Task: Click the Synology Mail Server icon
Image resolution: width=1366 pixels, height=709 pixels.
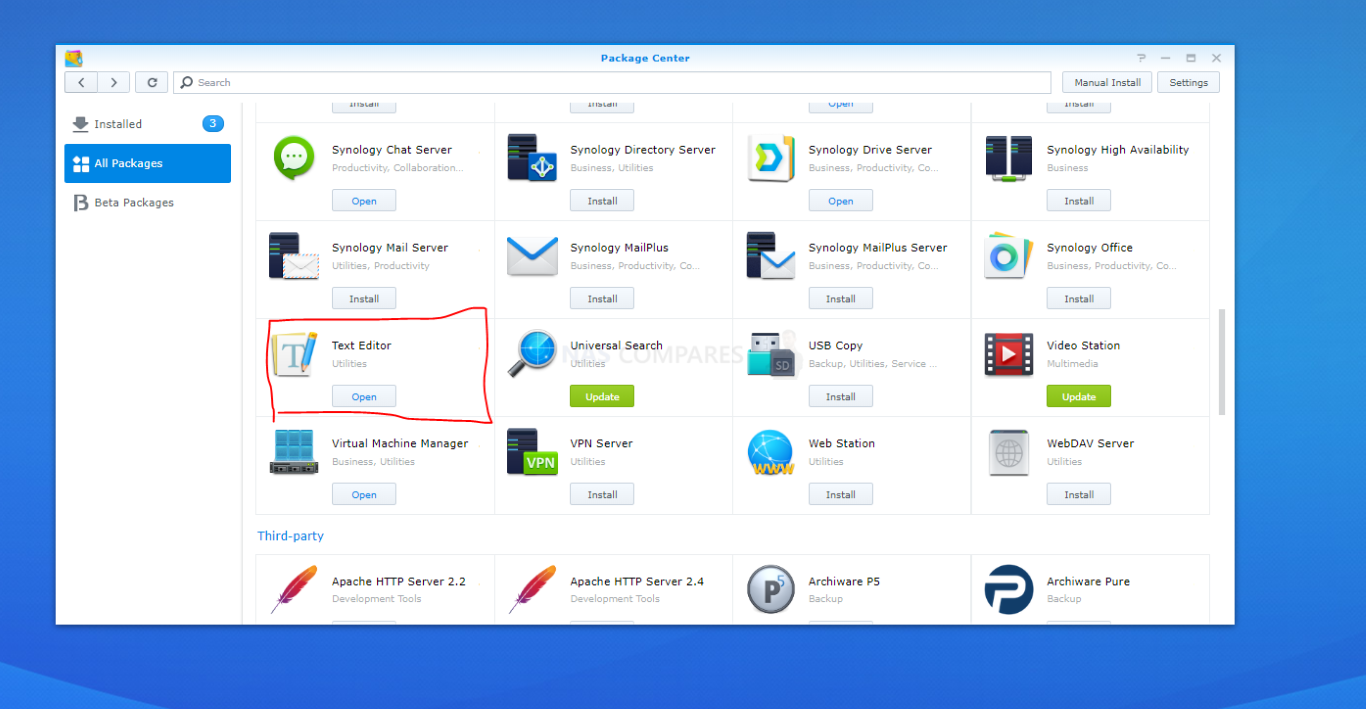Action: (293, 256)
